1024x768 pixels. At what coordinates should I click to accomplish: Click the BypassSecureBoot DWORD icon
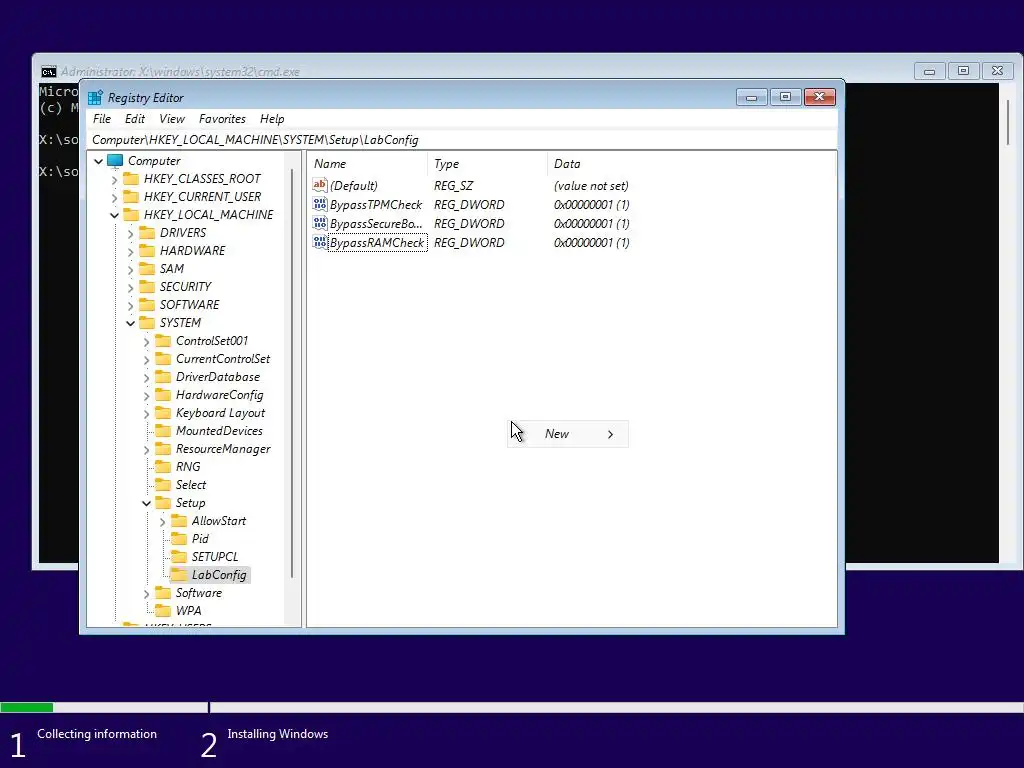pyautogui.click(x=319, y=223)
